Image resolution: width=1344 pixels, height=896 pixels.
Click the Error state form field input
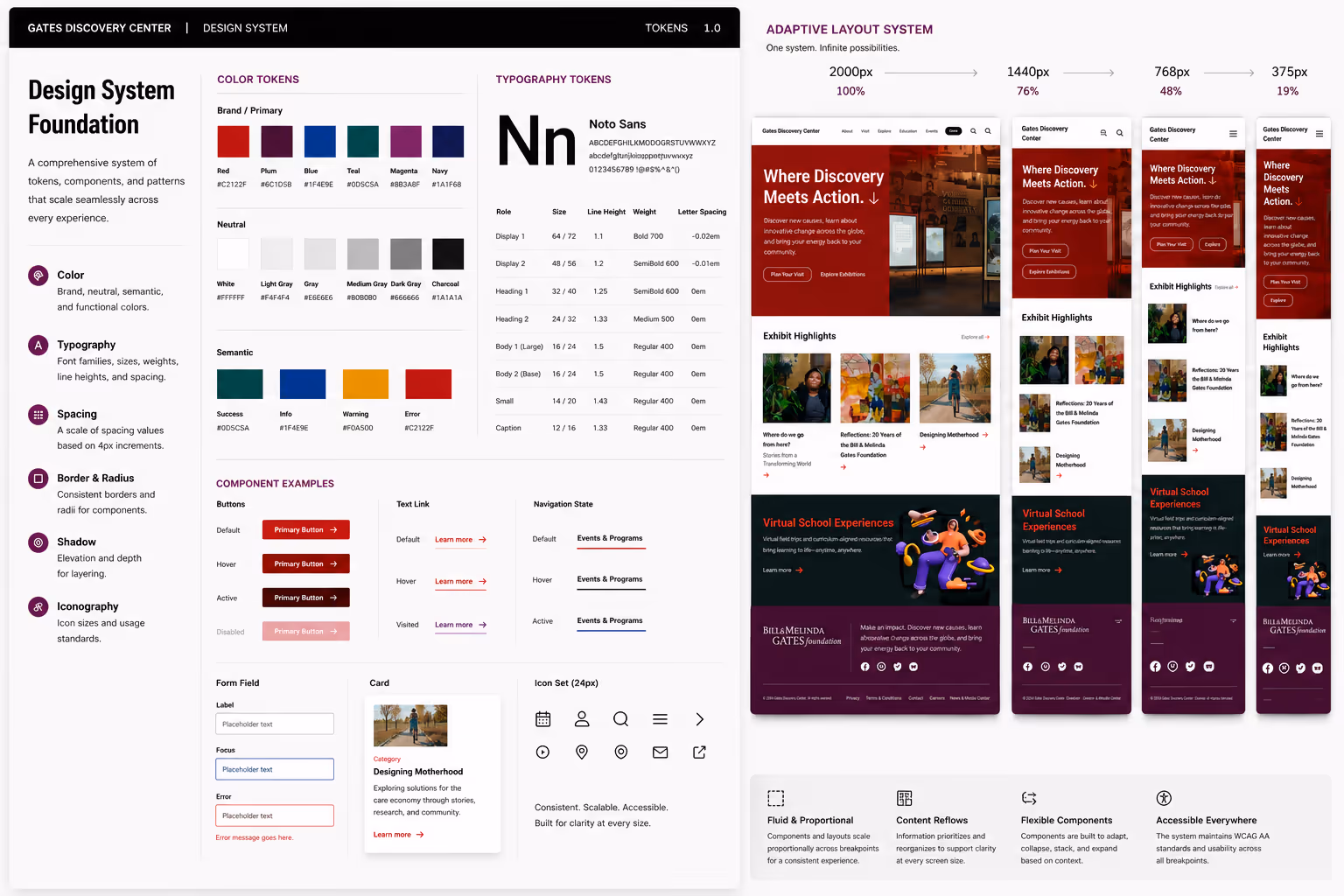click(x=275, y=815)
